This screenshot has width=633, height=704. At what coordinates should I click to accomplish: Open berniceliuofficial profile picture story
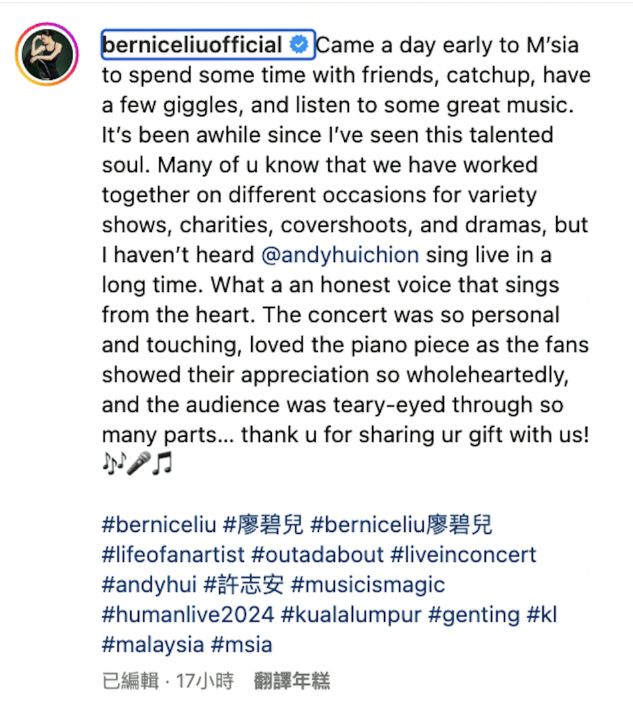[47, 54]
